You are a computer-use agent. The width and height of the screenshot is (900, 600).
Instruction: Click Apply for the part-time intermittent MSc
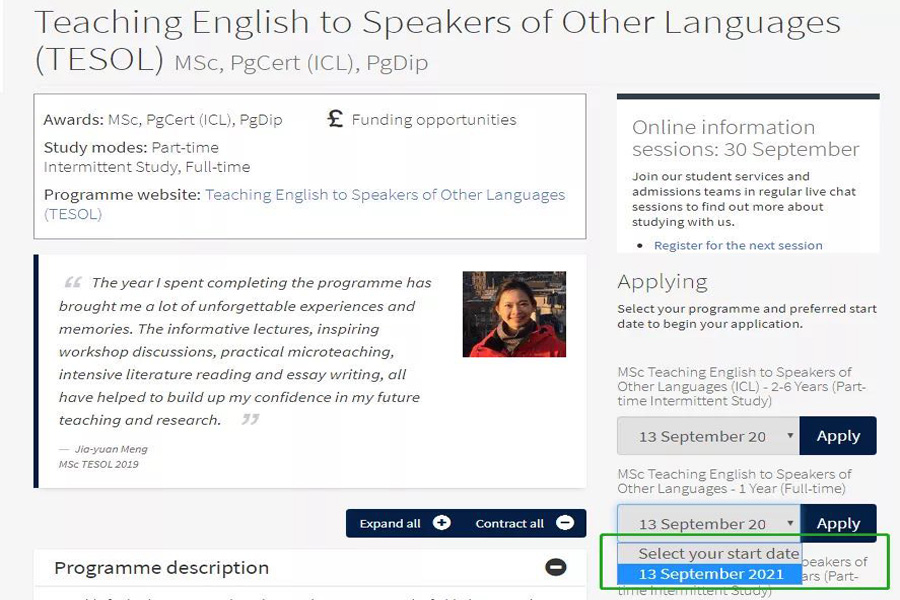(x=838, y=436)
